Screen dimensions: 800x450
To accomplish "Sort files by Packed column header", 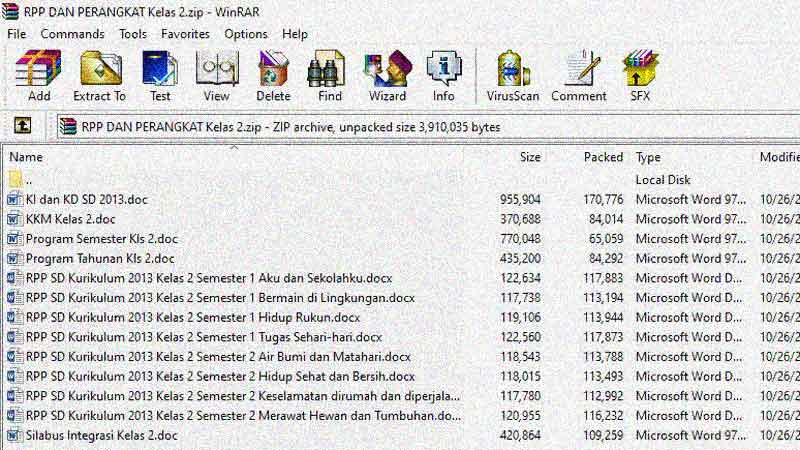I will coord(603,157).
